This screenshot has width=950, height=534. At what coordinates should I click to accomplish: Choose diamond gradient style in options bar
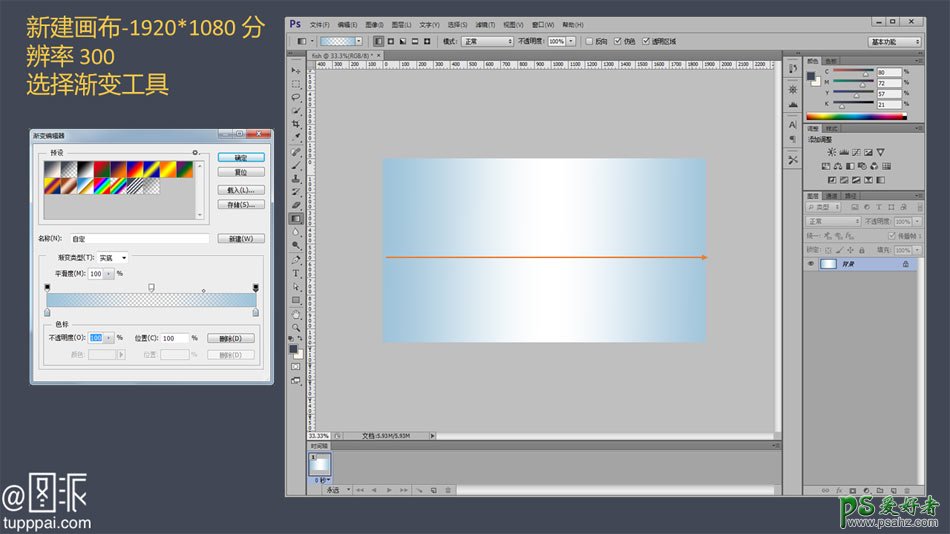pos(427,41)
